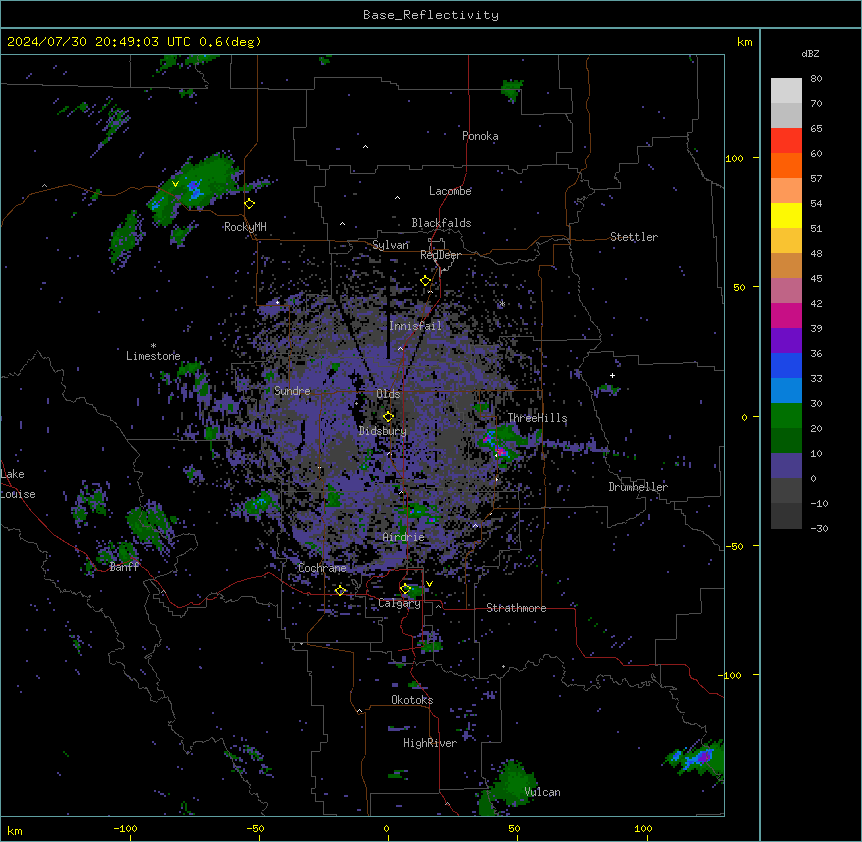Click yellow V marker in northwest storm cell
Screen dimensions: 862x842
(x=175, y=184)
